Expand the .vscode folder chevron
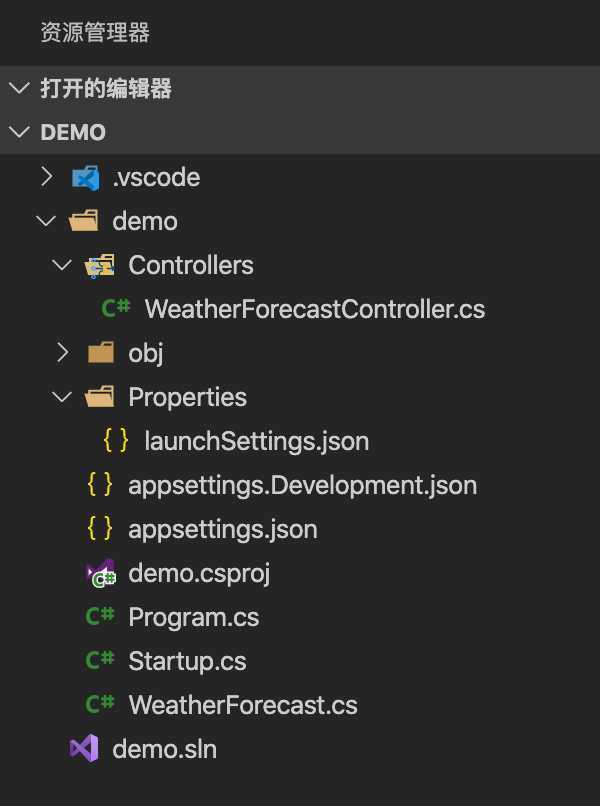The image size is (600, 806). pyautogui.click(x=46, y=177)
